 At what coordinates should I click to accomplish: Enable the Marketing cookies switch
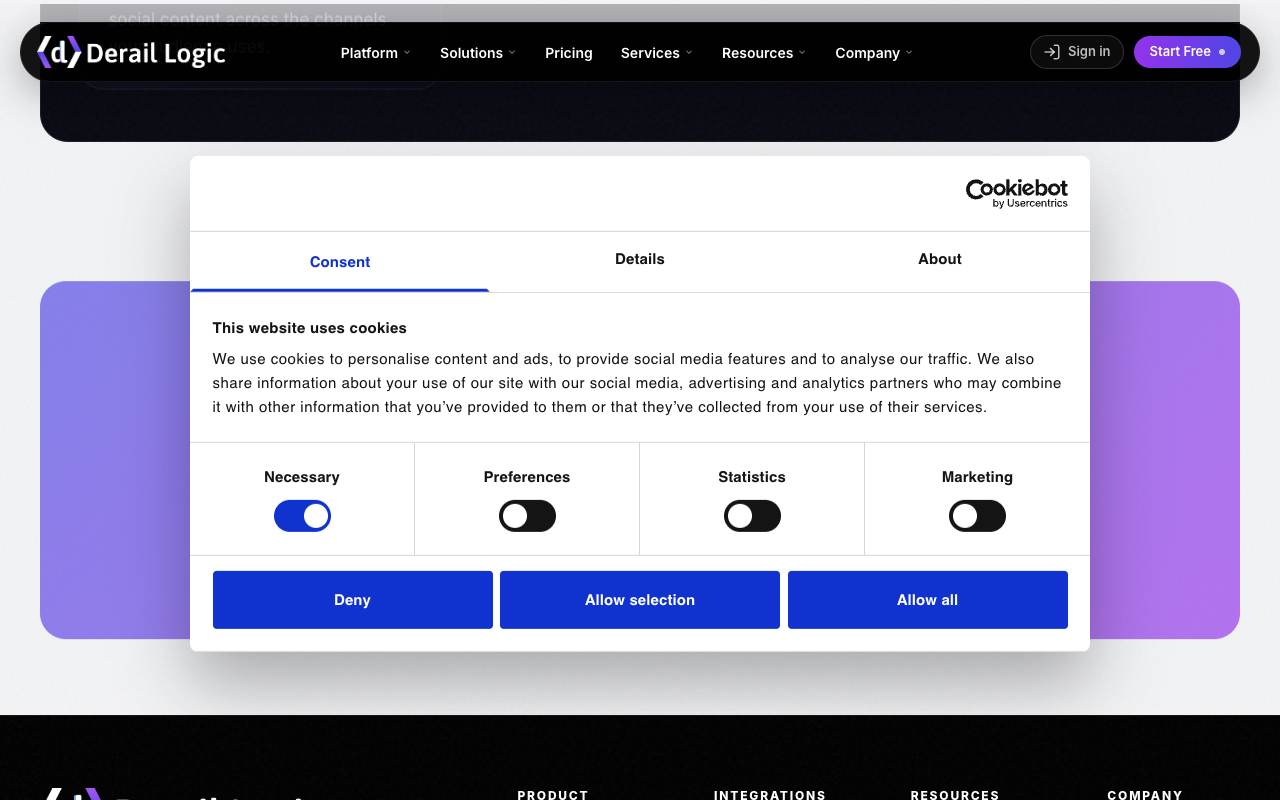tap(977, 516)
